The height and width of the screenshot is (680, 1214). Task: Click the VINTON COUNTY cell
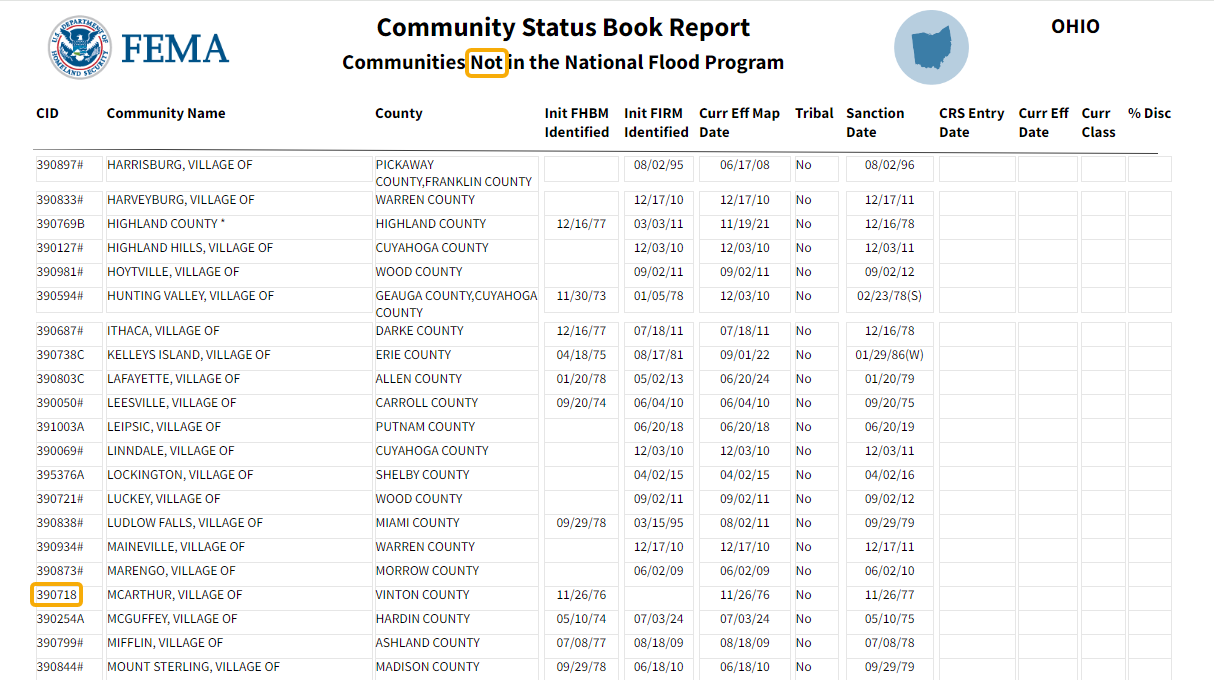click(x=422, y=595)
